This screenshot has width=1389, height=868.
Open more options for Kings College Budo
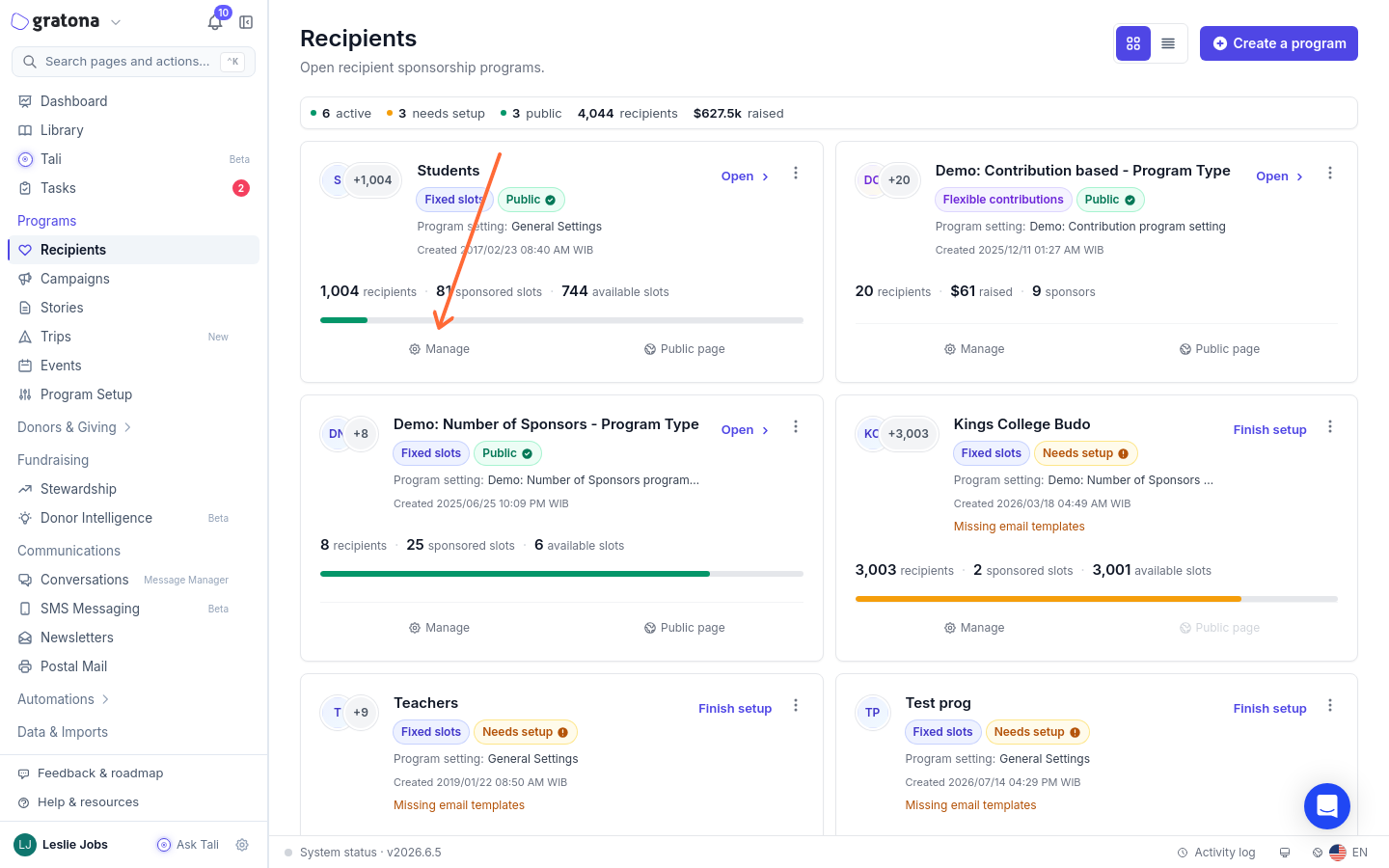coord(1330,426)
